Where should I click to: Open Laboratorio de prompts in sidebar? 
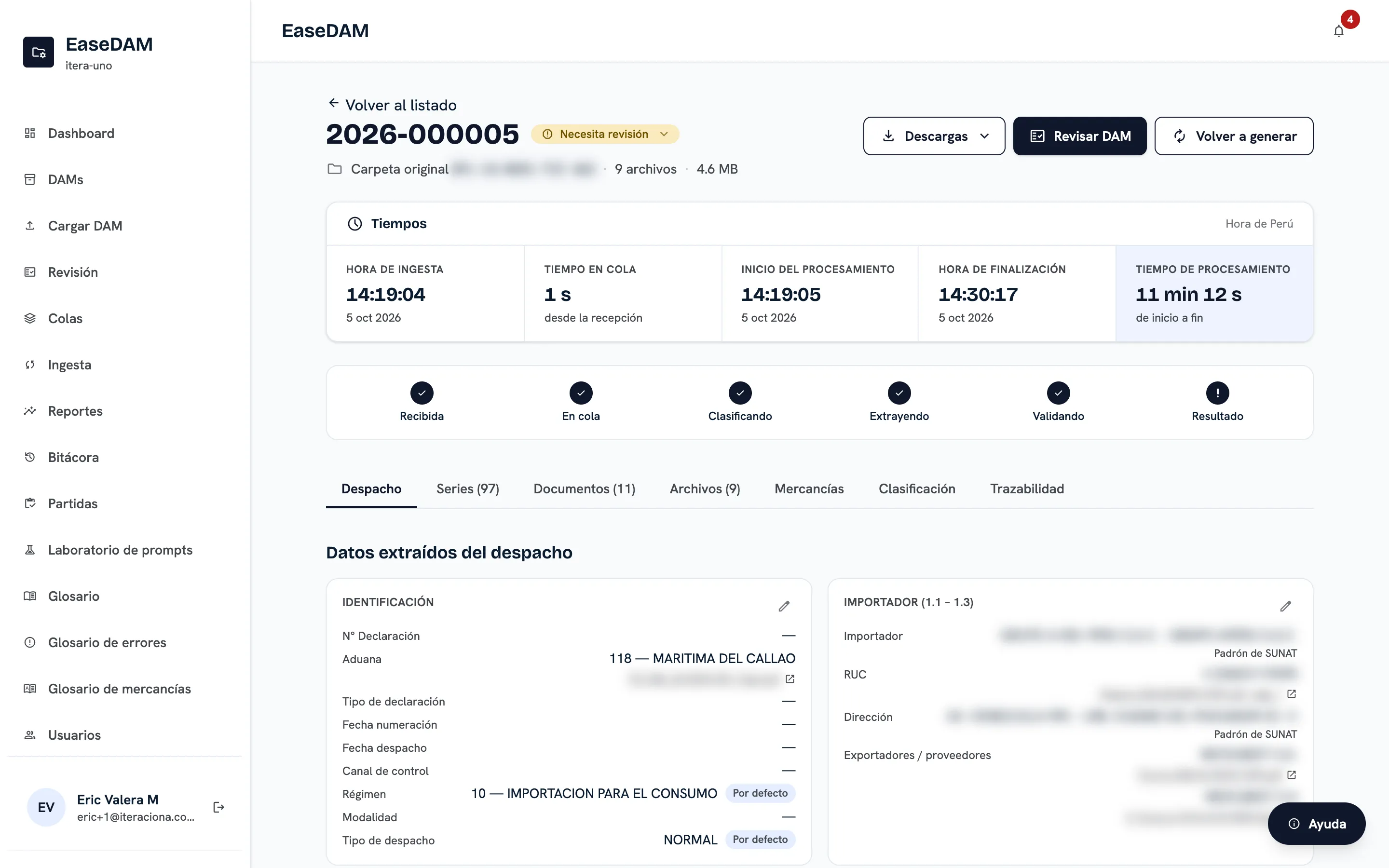pos(125,550)
